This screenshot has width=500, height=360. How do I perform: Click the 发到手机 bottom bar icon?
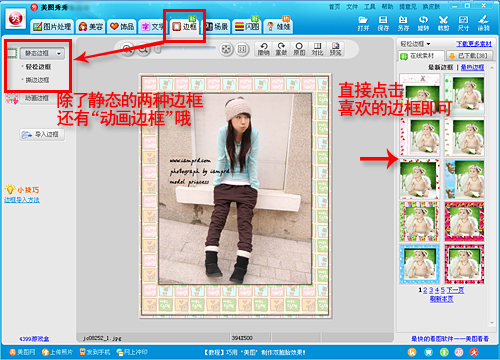click(95, 352)
